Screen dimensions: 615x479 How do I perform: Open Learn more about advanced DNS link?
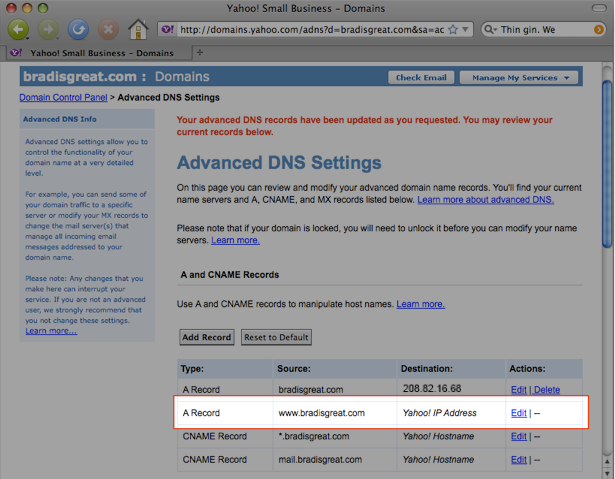[486, 200]
